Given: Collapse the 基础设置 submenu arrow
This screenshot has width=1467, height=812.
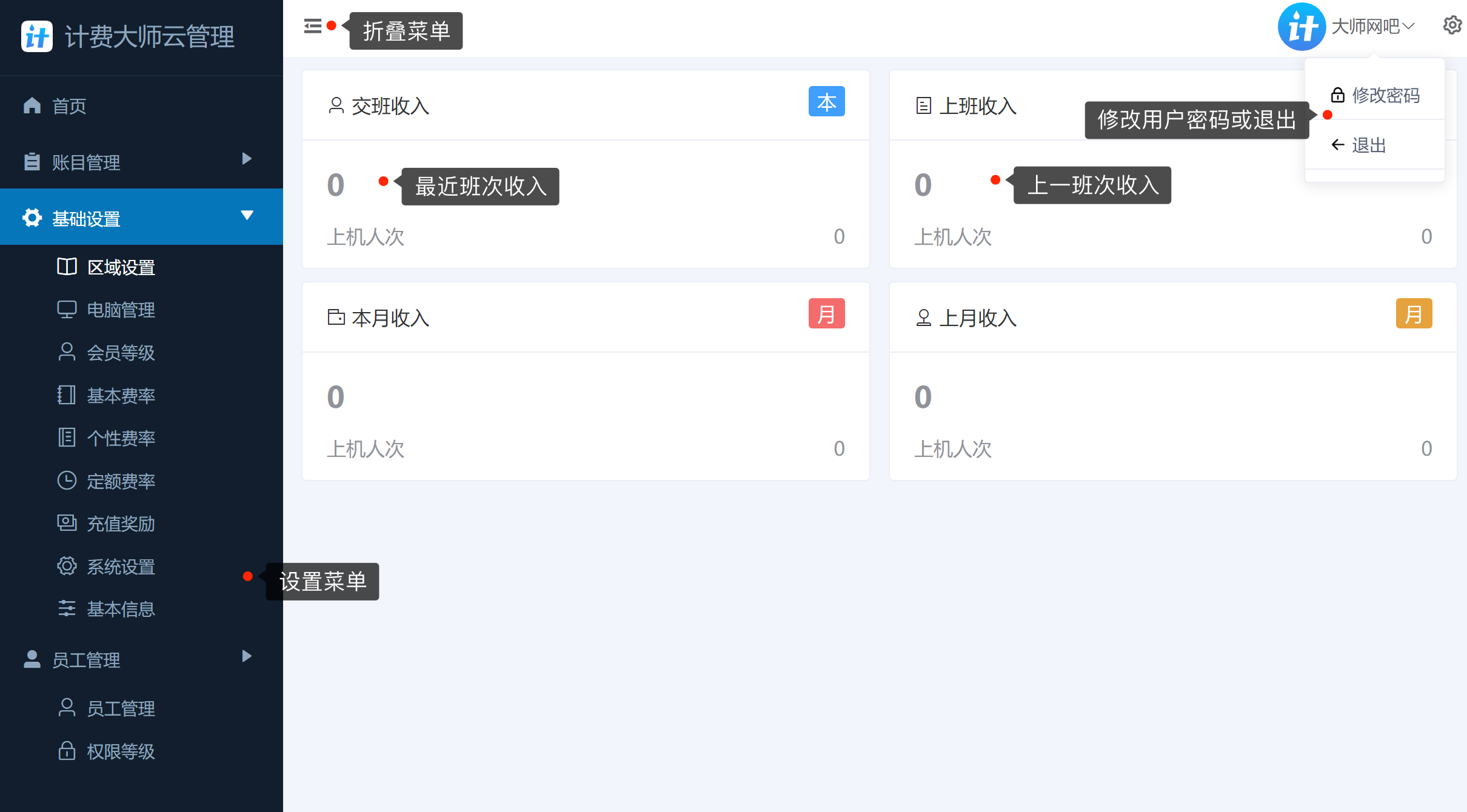Looking at the screenshot, I should [x=247, y=215].
